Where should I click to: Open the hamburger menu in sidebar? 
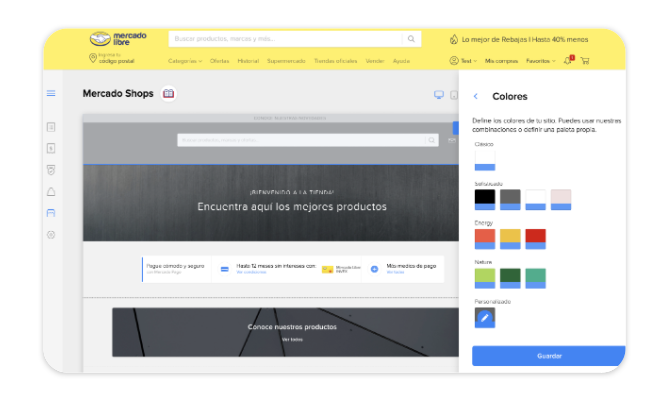click(51, 93)
